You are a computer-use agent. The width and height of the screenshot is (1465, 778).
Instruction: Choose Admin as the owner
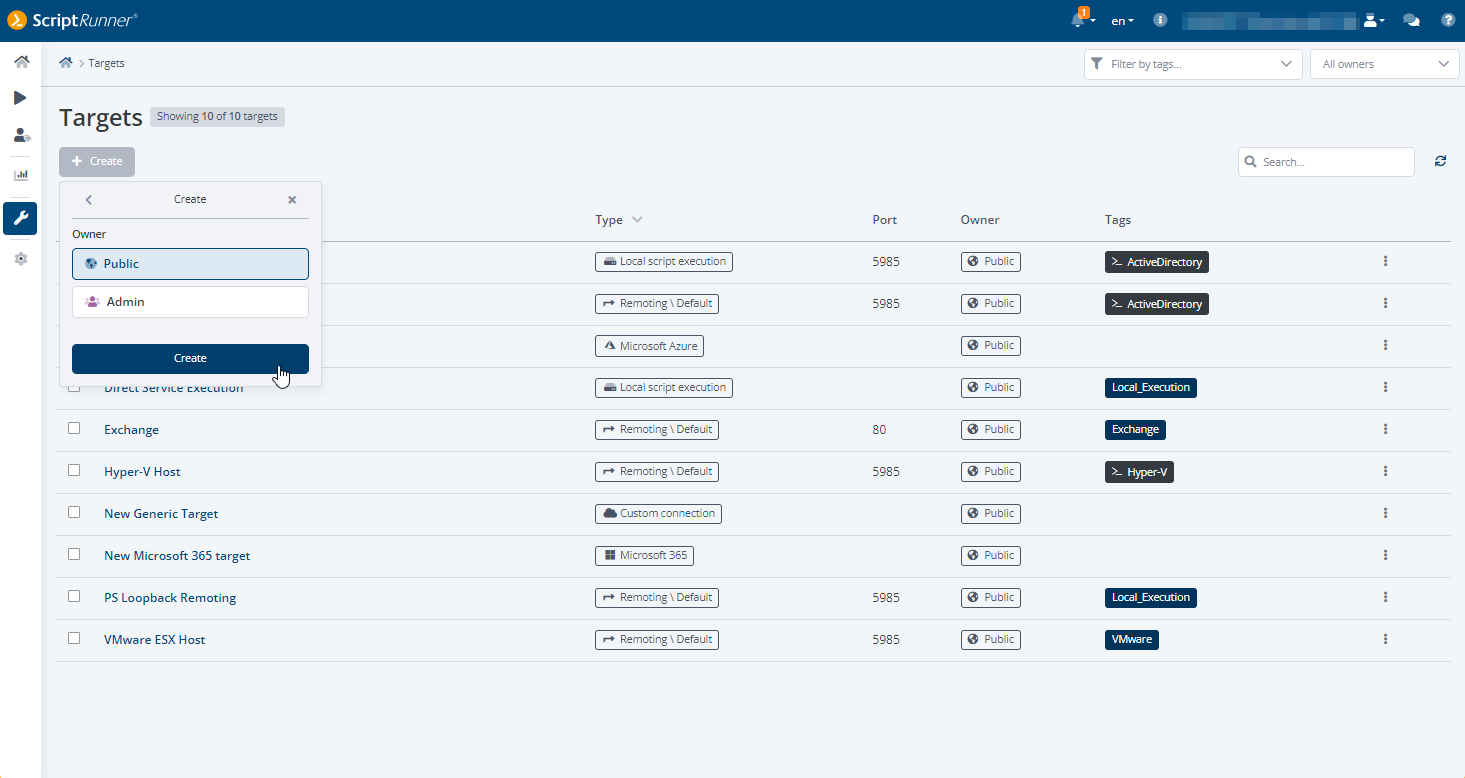click(190, 302)
